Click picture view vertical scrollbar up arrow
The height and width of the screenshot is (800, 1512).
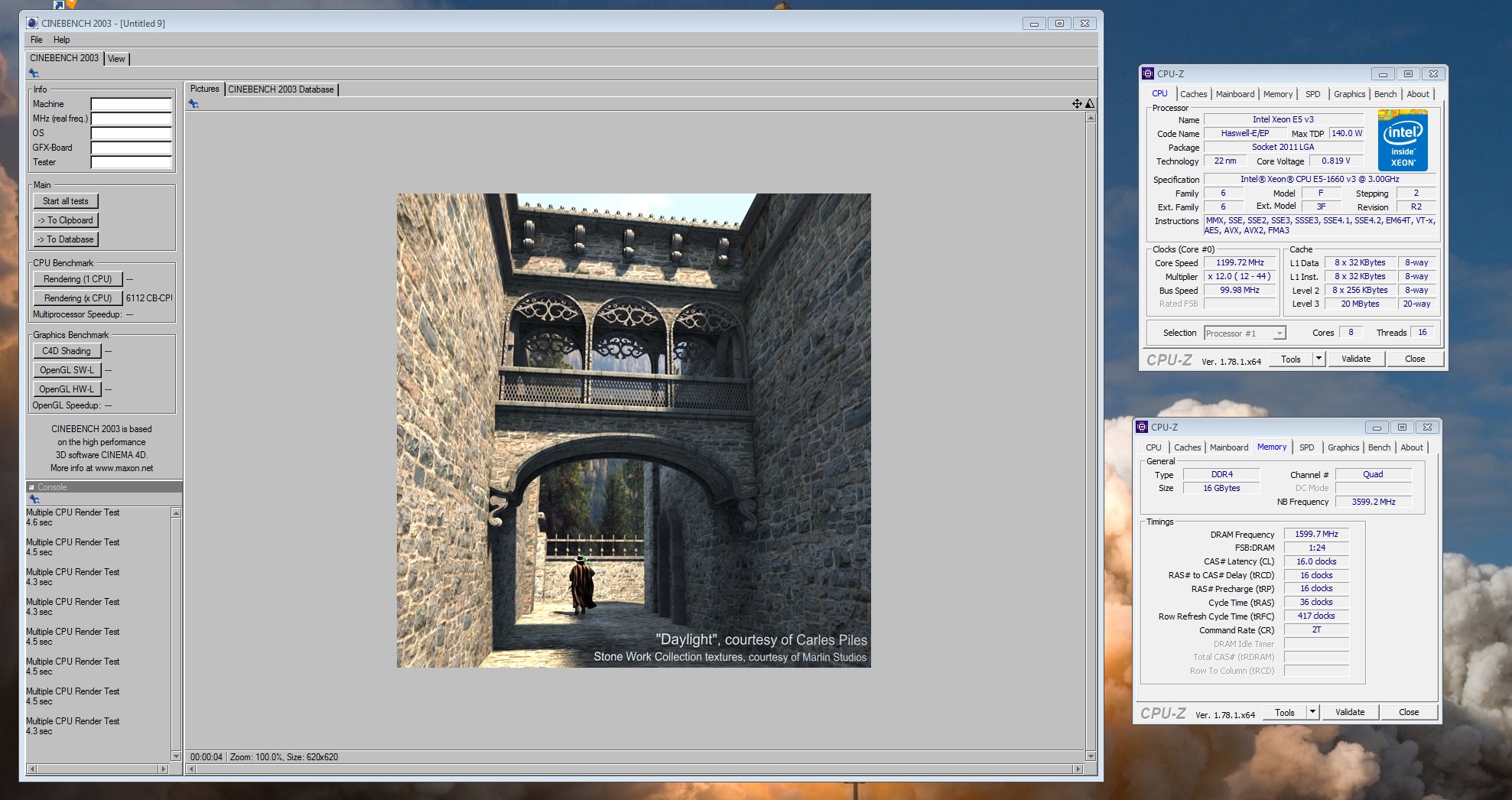1091,118
